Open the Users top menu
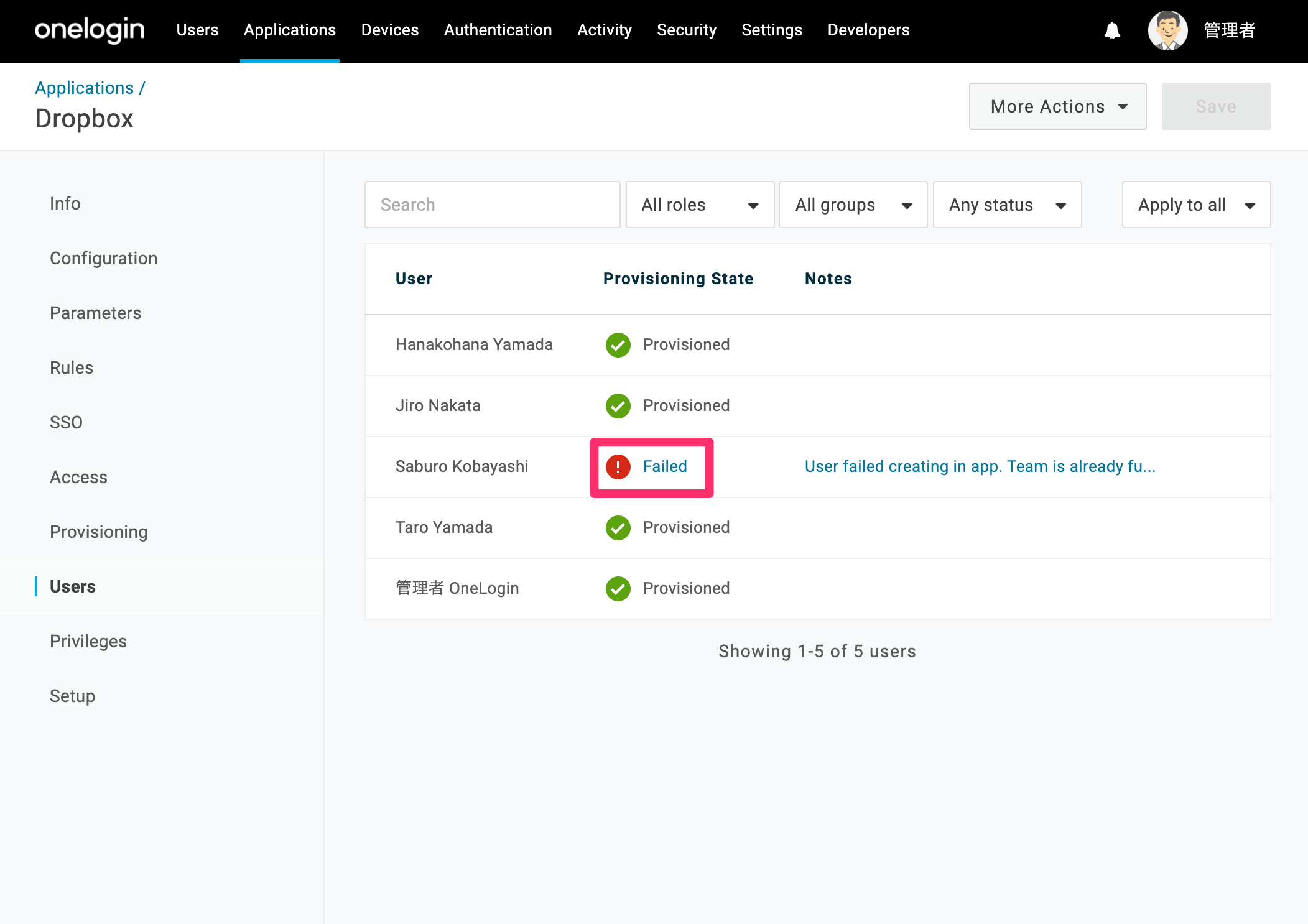 197,30
